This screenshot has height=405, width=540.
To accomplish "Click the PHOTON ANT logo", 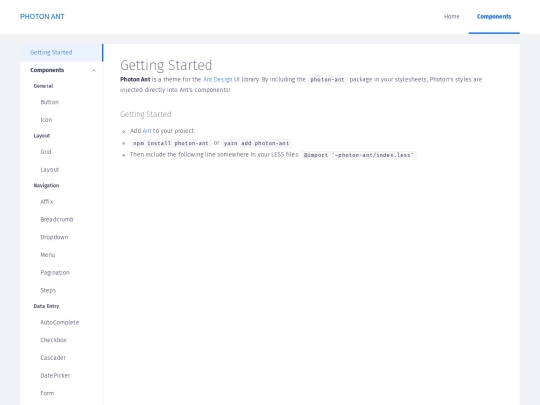I will point(42,17).
